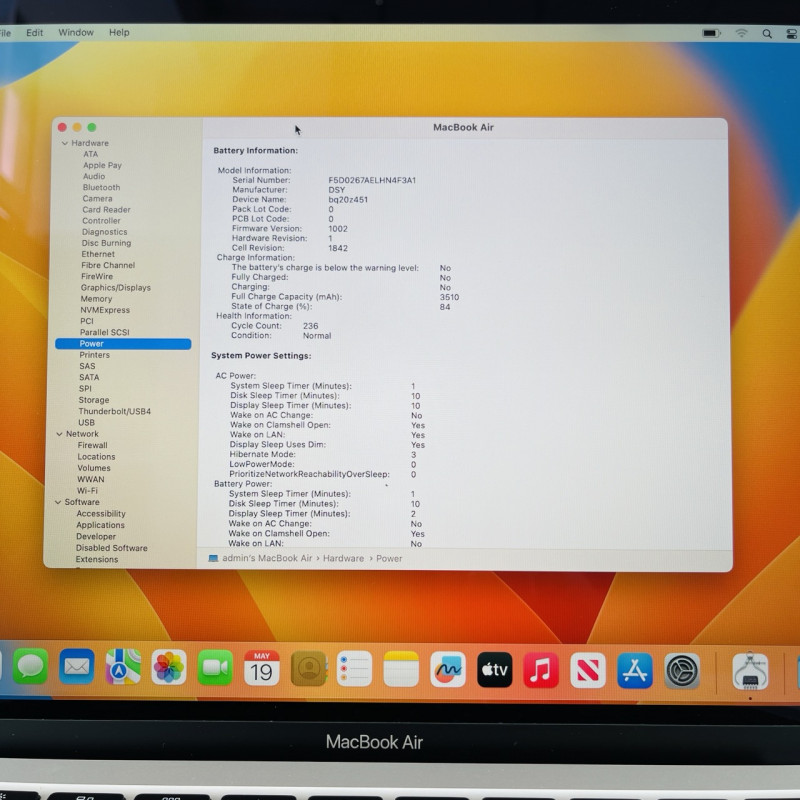The image size is (800, 800).
Task: Click Power in the path bar
Action: pos(389,559)
